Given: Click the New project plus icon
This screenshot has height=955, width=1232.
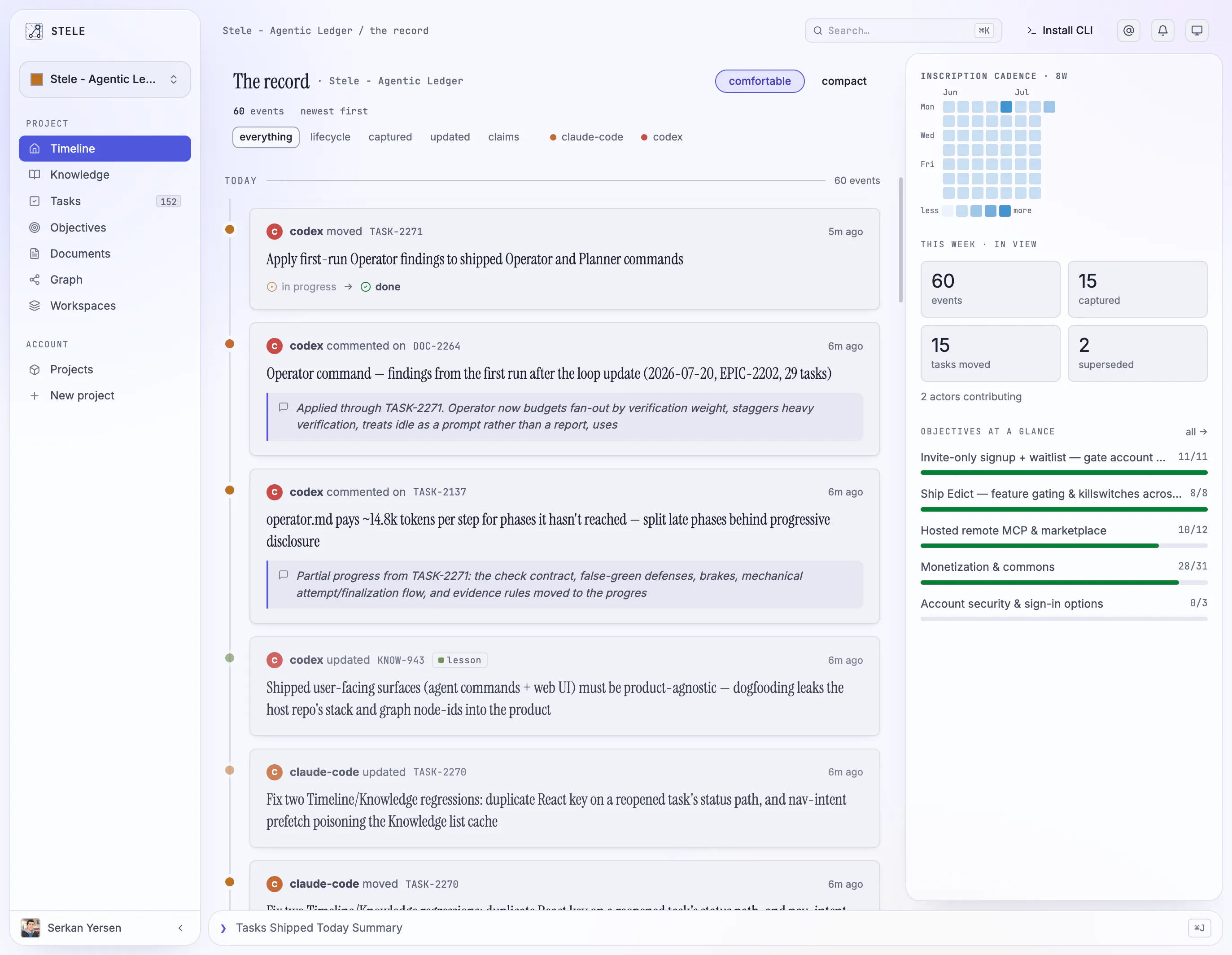Looking at the screenshot, I should (35, 395).
